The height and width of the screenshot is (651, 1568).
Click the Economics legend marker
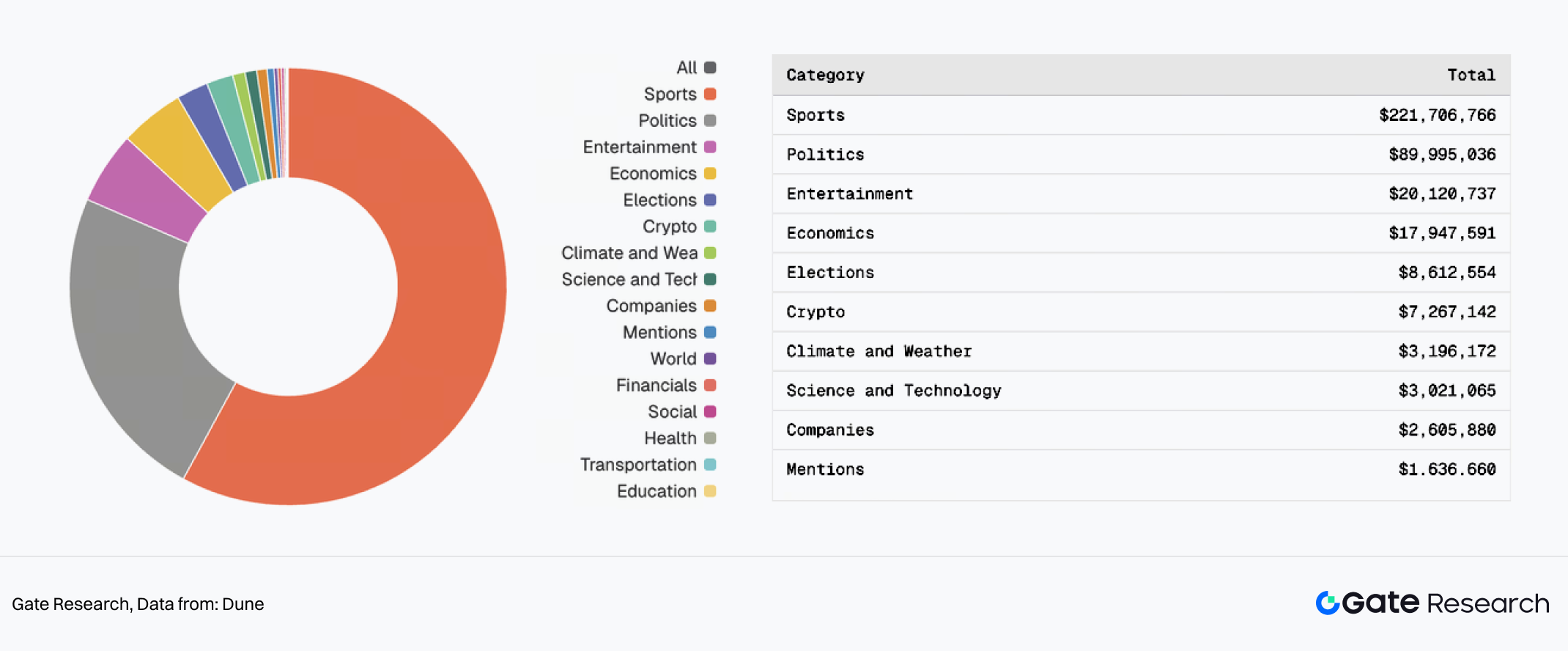(x=709, y=174)
